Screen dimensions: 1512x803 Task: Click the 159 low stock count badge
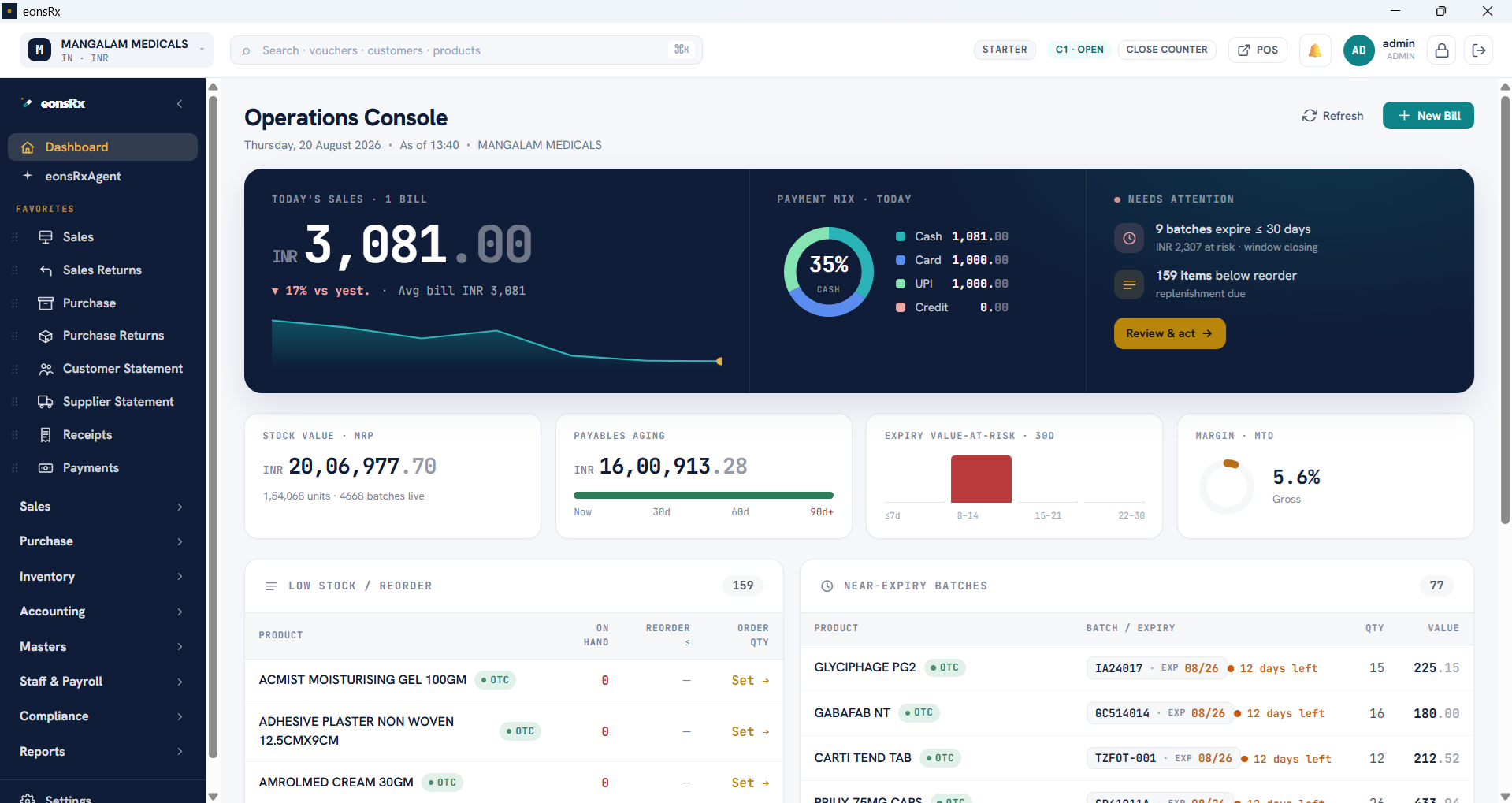point(743,586)
